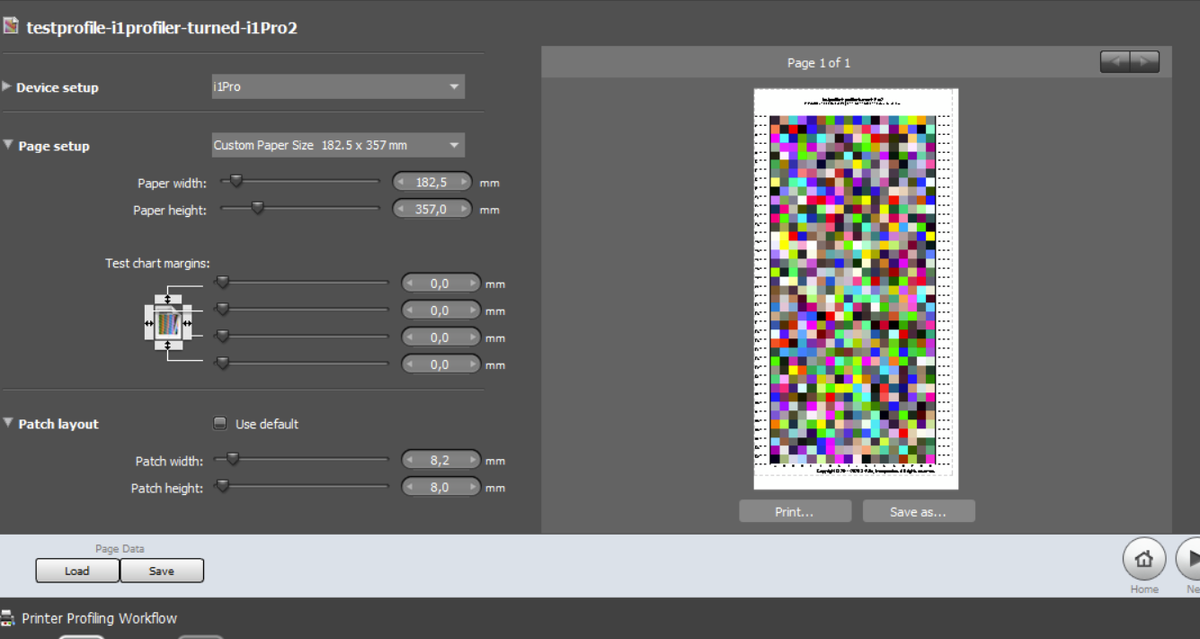Click the Paper width slider handle

click(236, 181)
